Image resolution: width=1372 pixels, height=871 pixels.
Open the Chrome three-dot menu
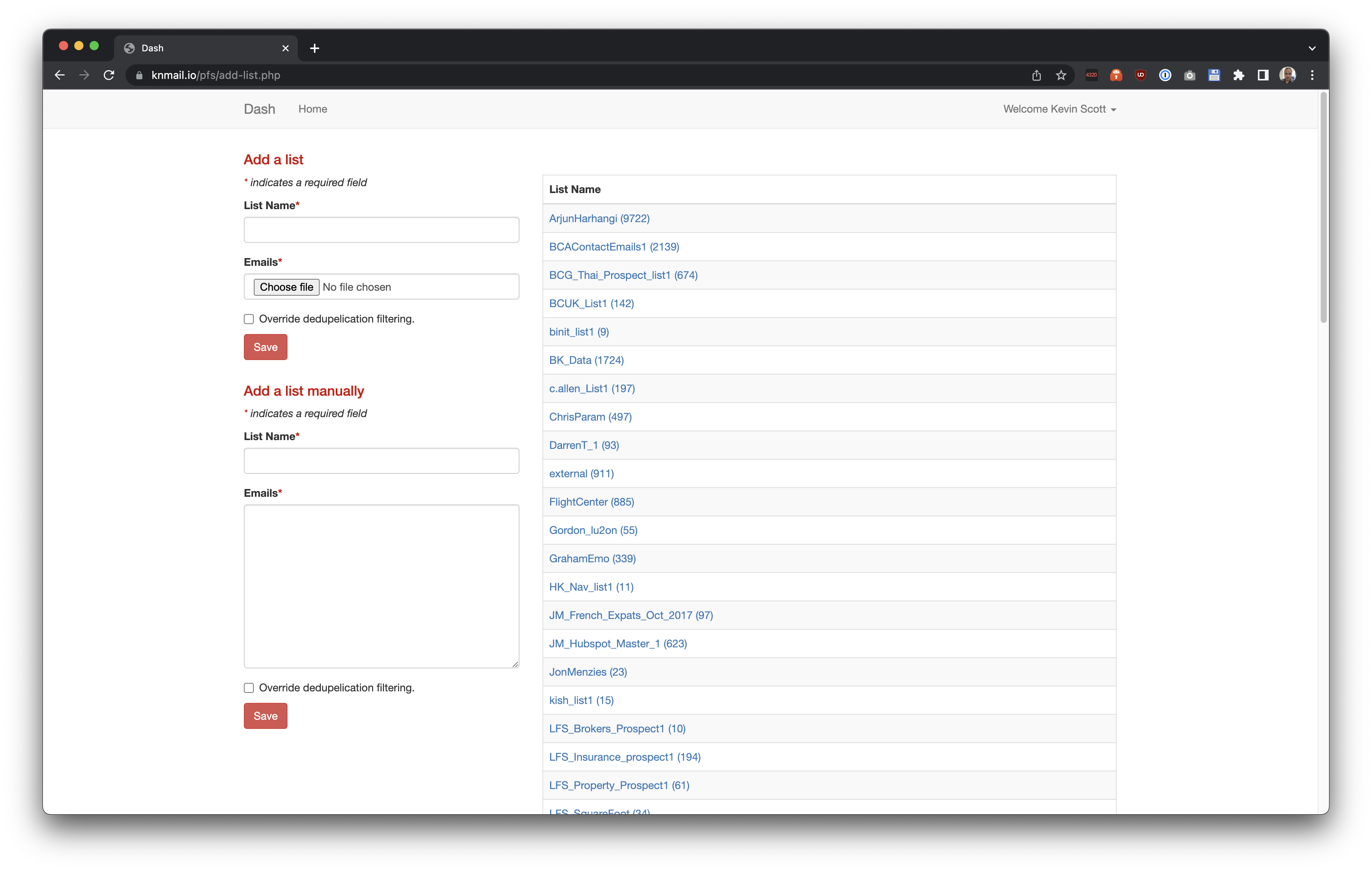tap(1312, 75)
